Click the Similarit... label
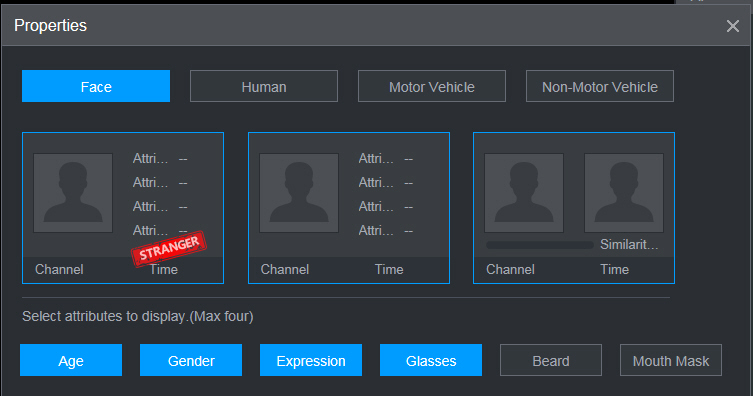Screen dimensions: 753x396 tap(629, 245)
